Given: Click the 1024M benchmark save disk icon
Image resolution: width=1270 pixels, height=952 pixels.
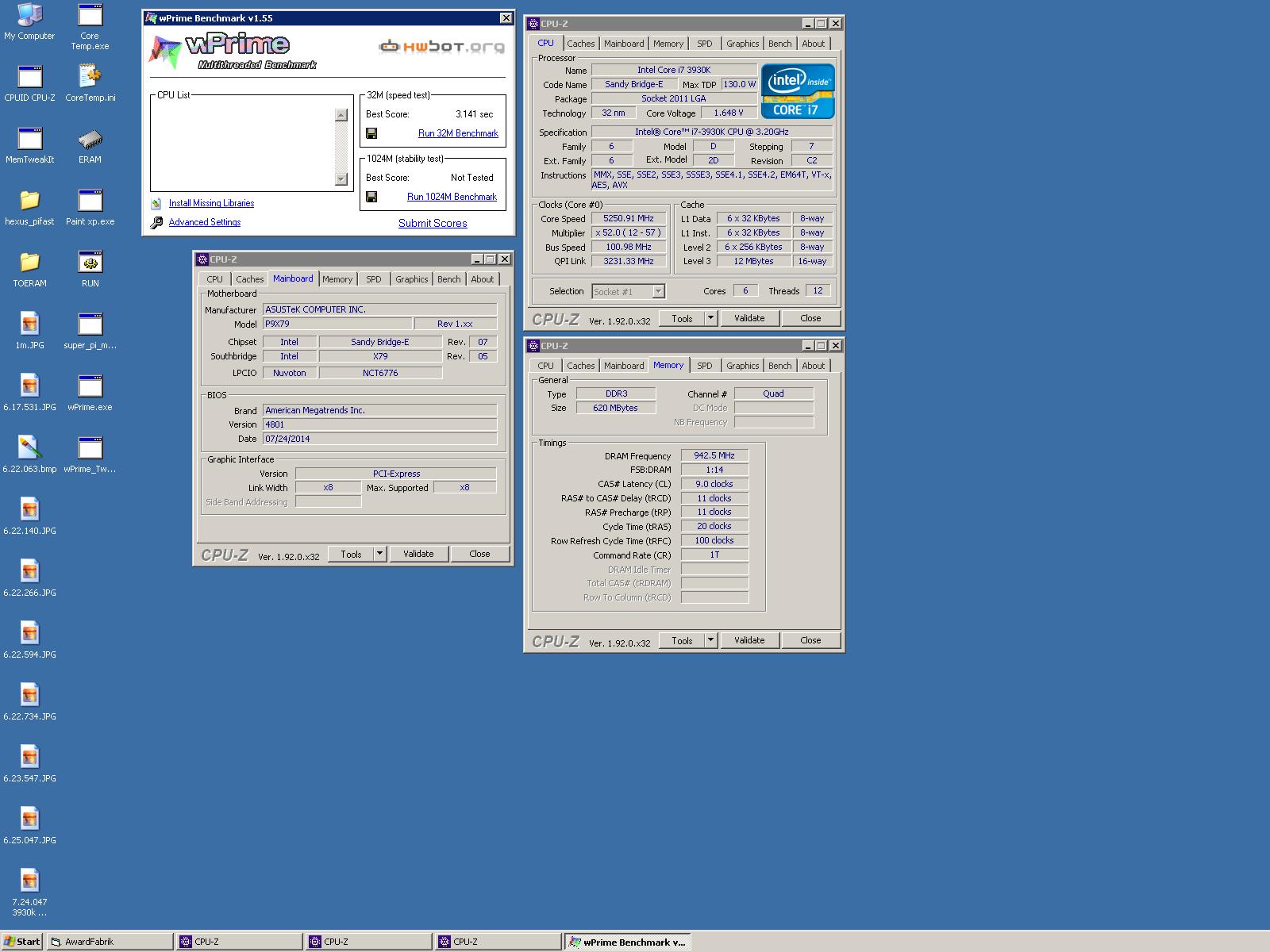Looking at the screenshot, I should 371,197.
